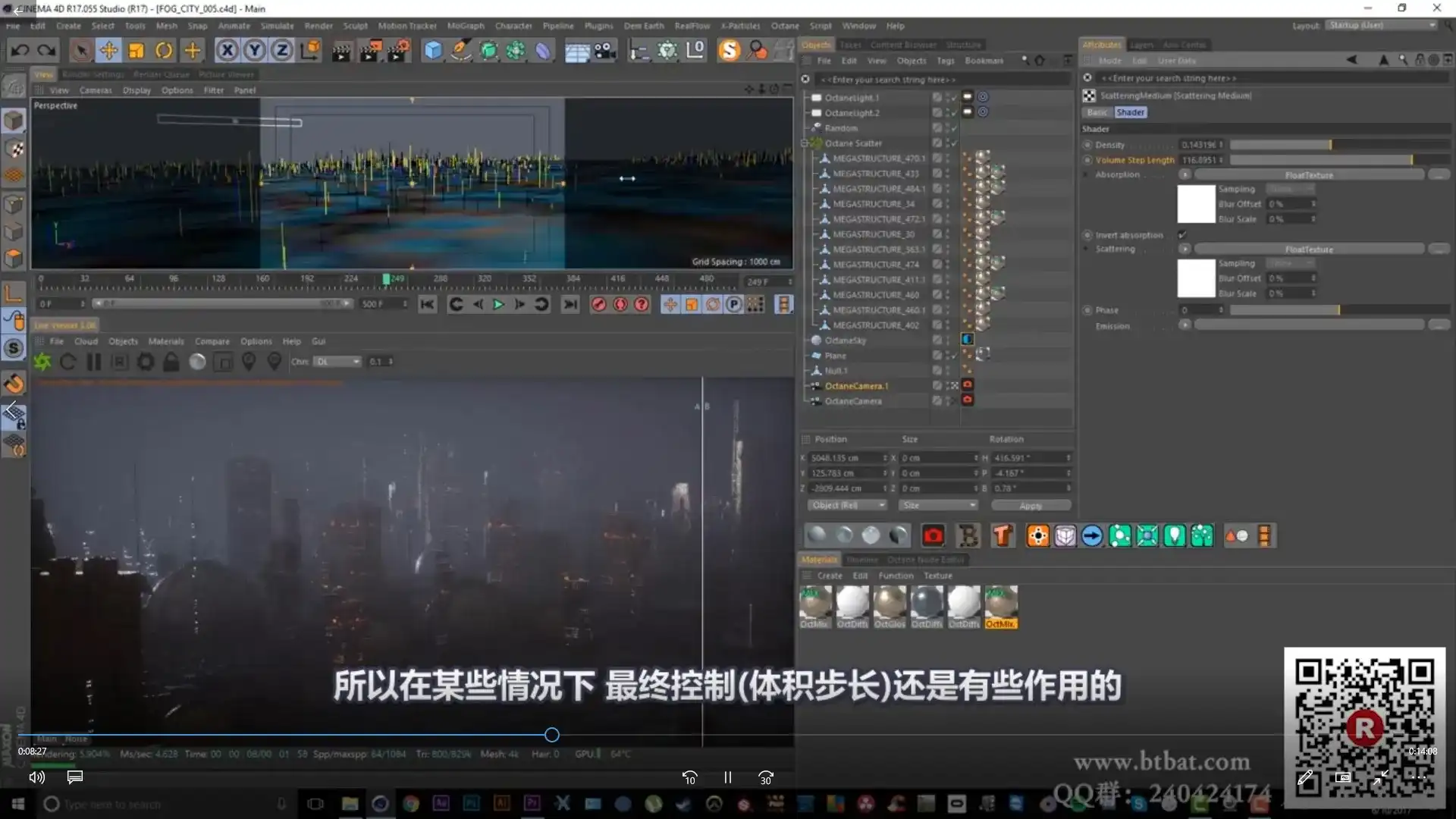The image size is (1456, 819).
Task: Toggle the X axis lock
Action: [227, 50]
